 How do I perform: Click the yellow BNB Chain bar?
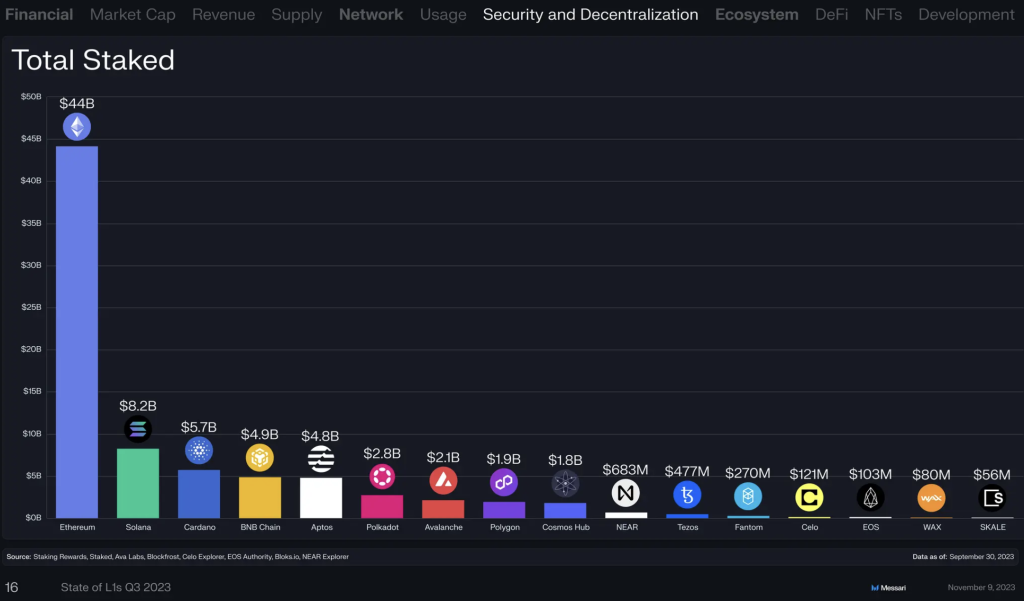click(260, 497)
